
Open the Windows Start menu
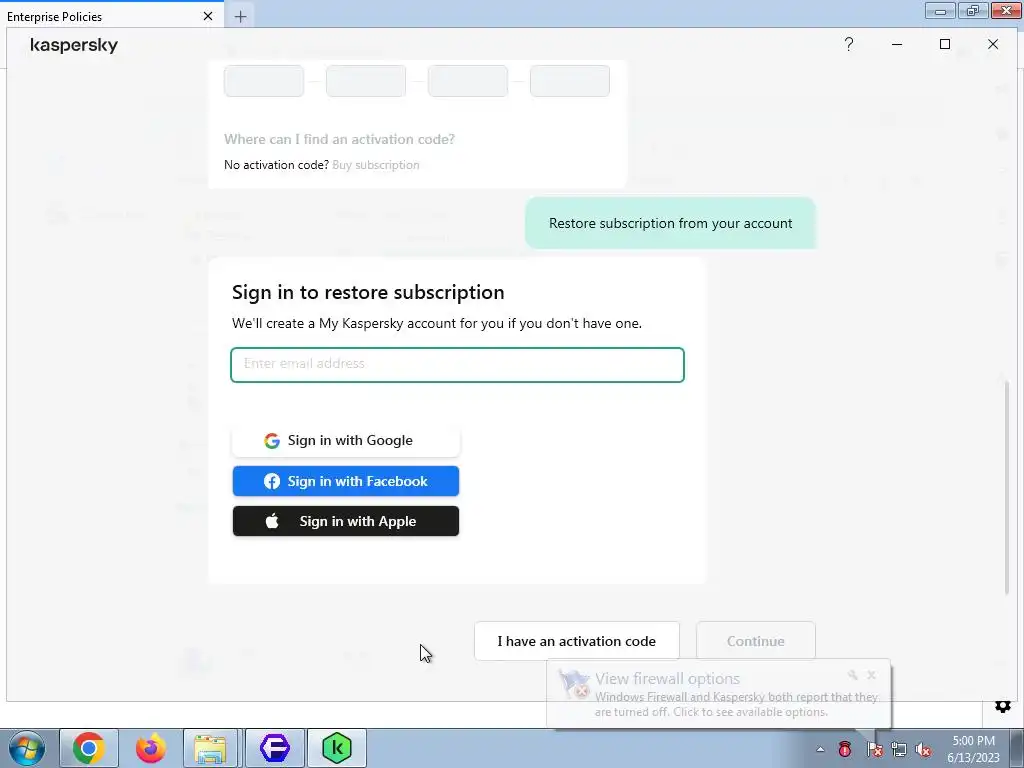coord(26,748)
